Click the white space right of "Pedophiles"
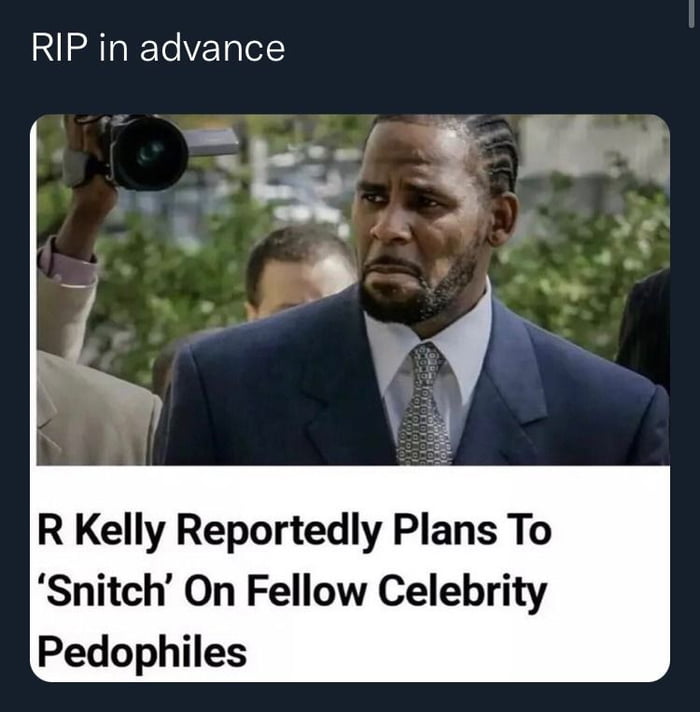Image resolution: width=700 pixels, height=712 pixels. (x=450, y=654)
